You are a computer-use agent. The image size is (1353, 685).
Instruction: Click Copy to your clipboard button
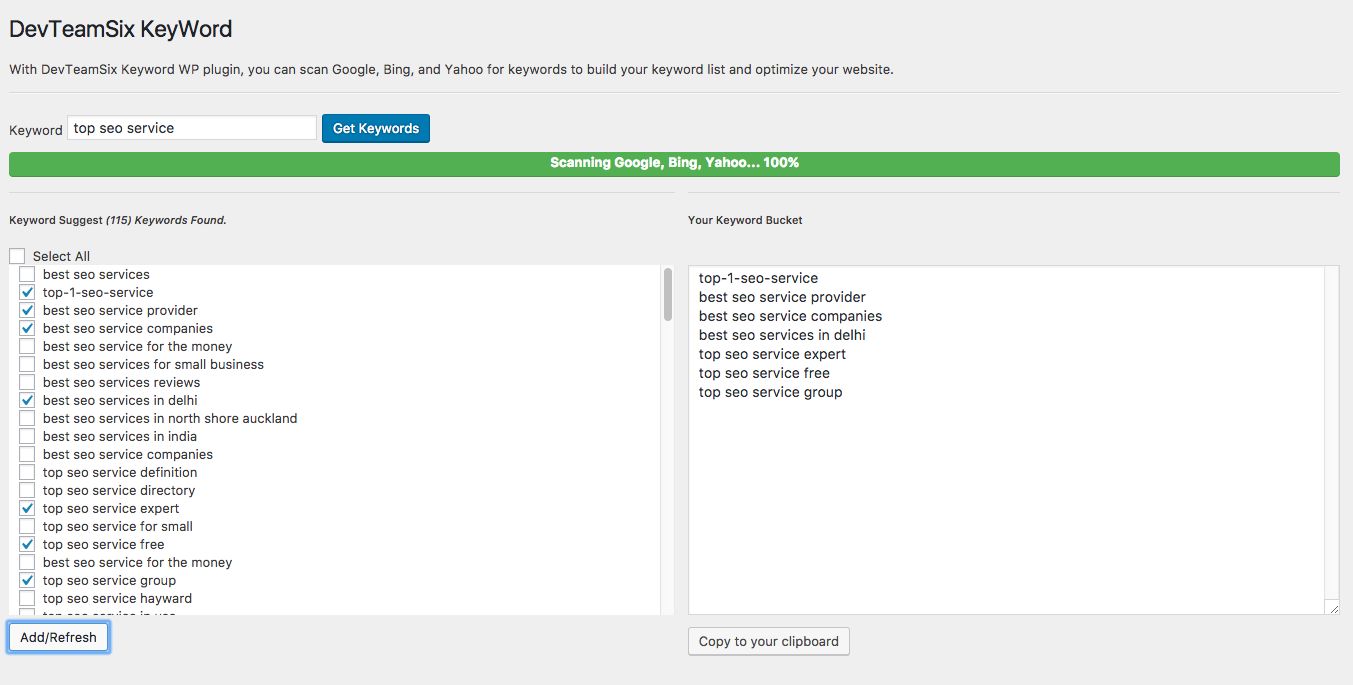[768, 641]
